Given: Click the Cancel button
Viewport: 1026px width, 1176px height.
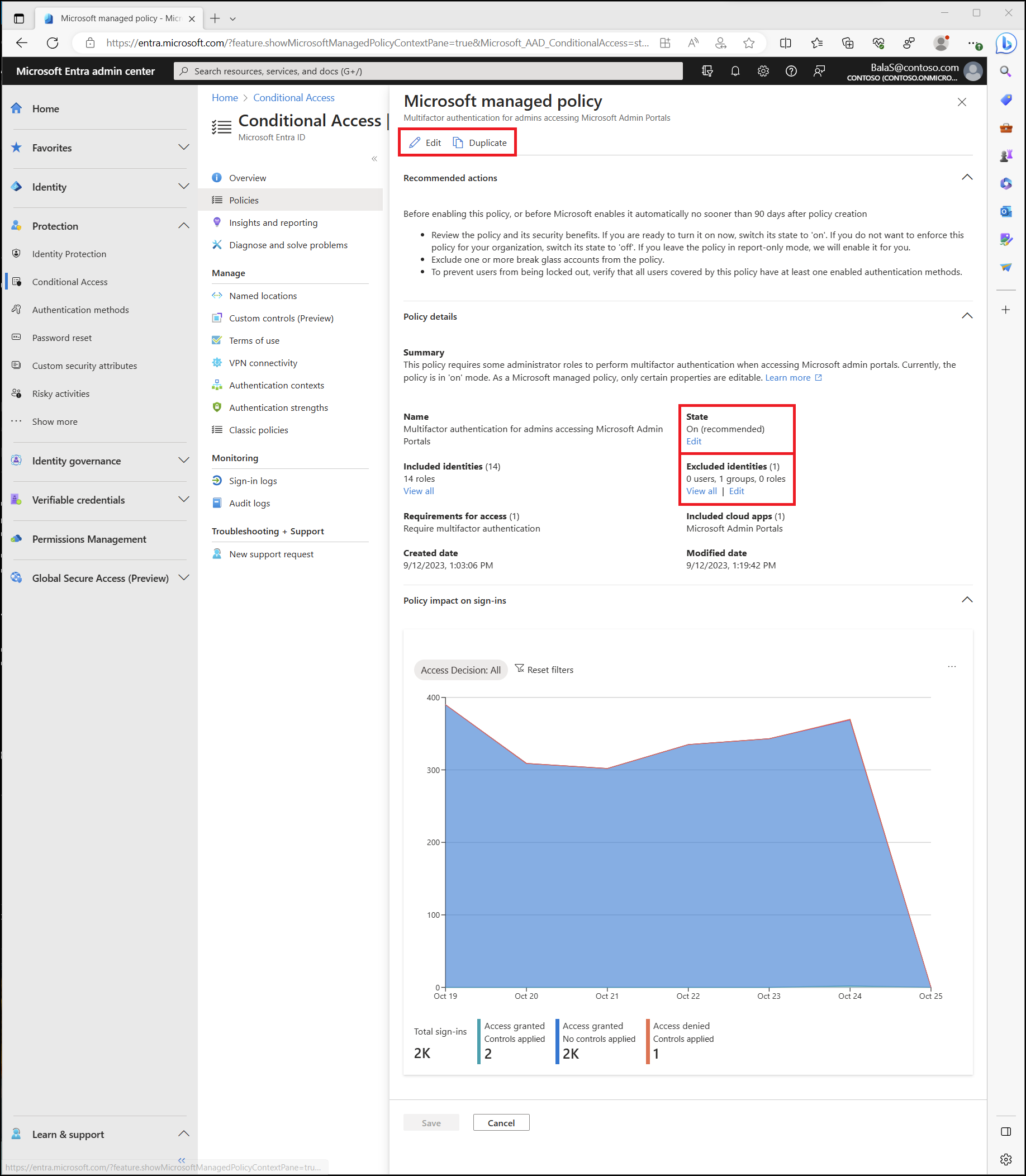Looking at the screenshot, I should 502,1123.
